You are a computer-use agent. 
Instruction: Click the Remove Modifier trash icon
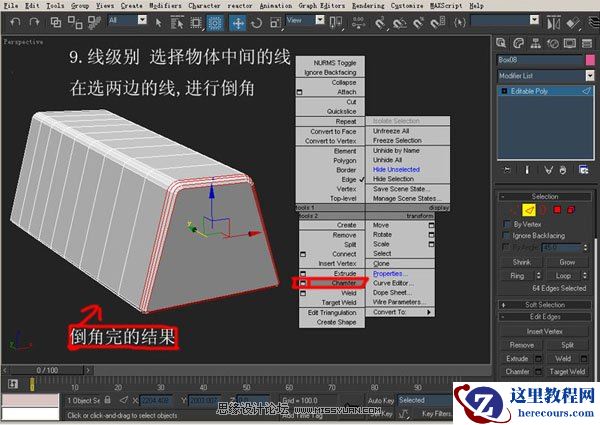click(x=562, y=170)
